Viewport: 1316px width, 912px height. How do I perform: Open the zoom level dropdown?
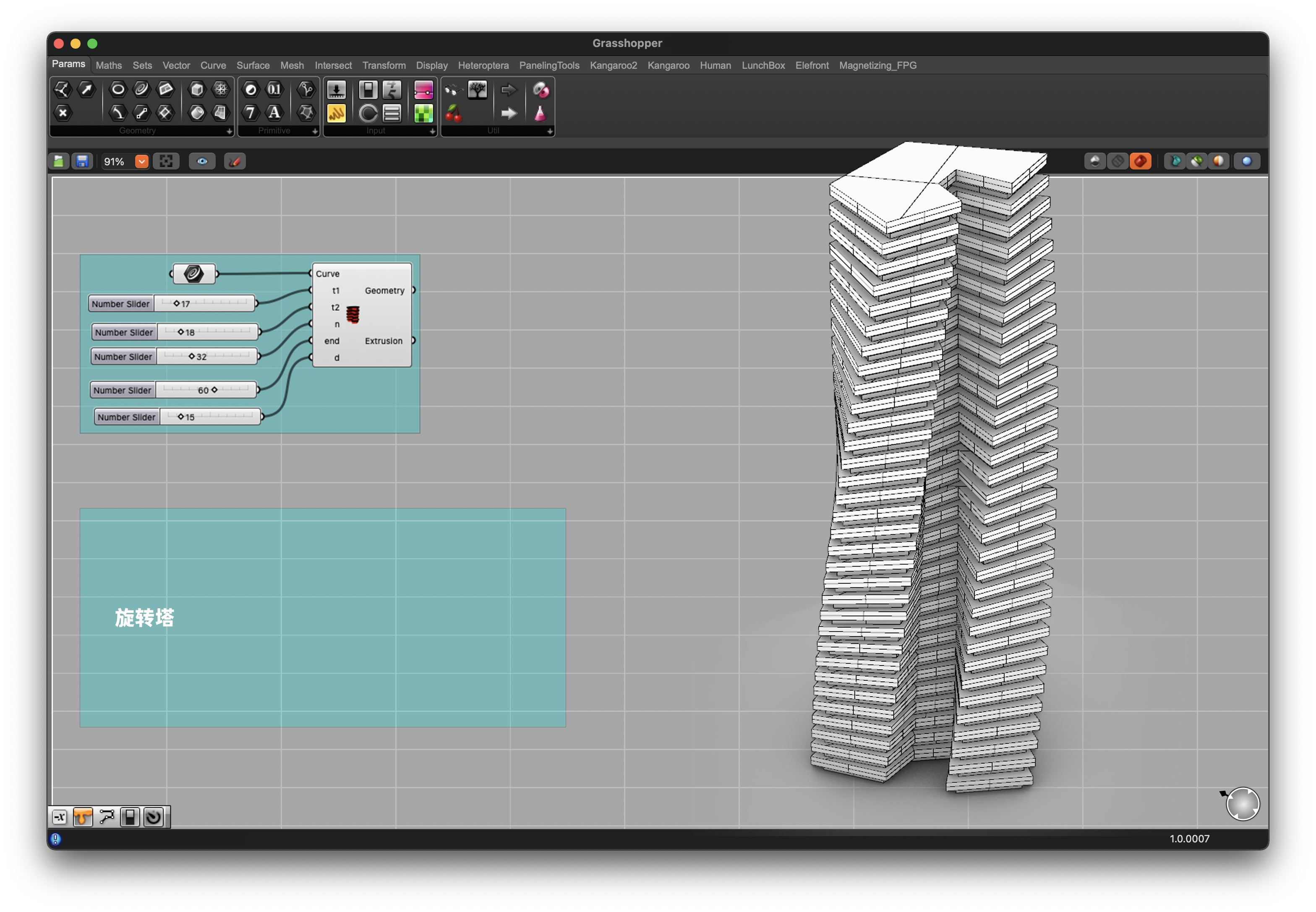click(x=141, y=161)
